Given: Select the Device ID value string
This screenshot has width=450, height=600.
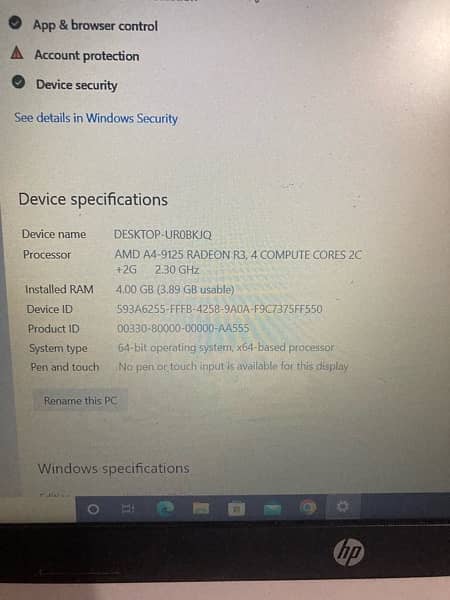Looking at the screenshot, I should [220, 309].
